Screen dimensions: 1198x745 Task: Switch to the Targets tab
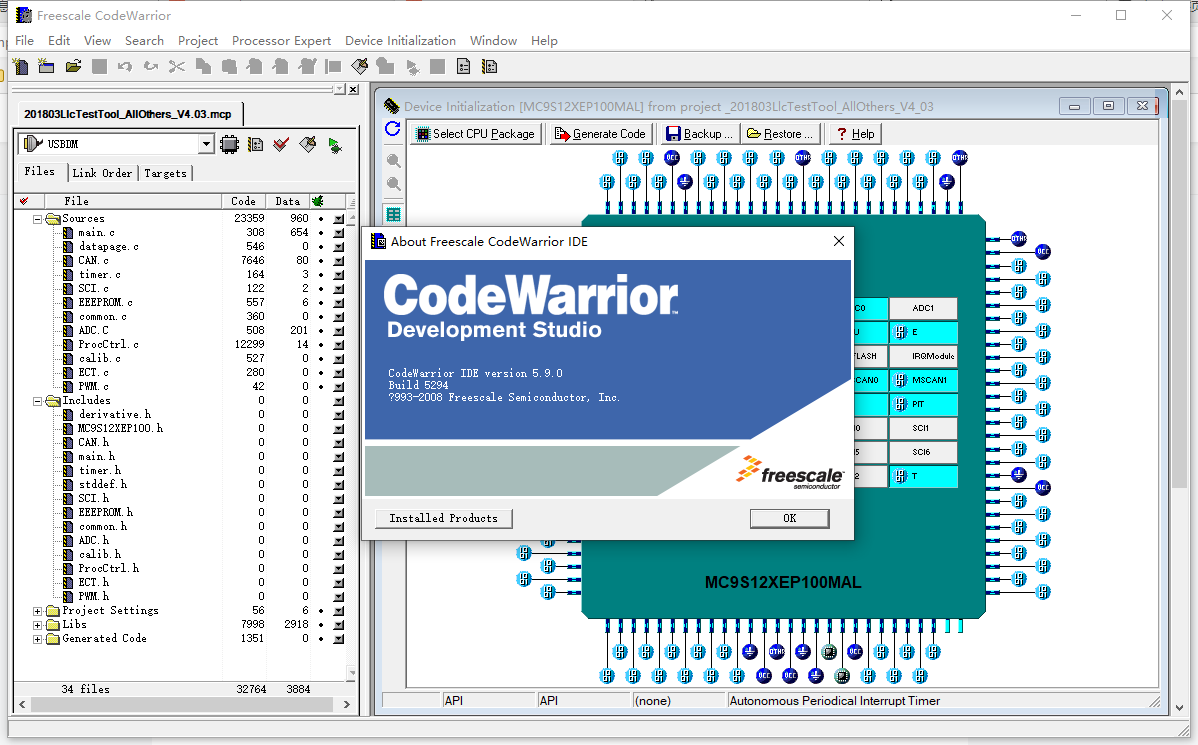click(x=164, y=172)
